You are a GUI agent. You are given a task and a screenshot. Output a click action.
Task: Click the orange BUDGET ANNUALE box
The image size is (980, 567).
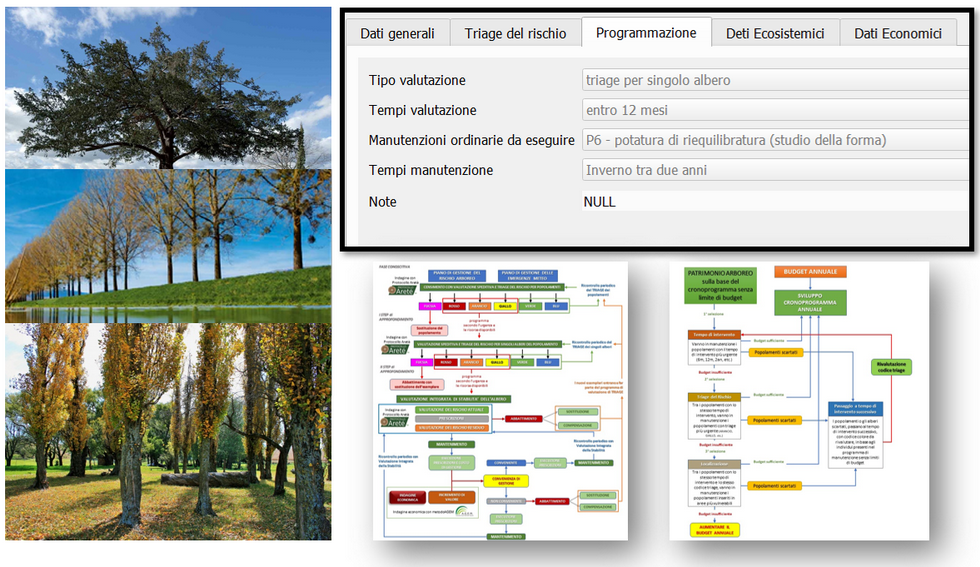810,272
